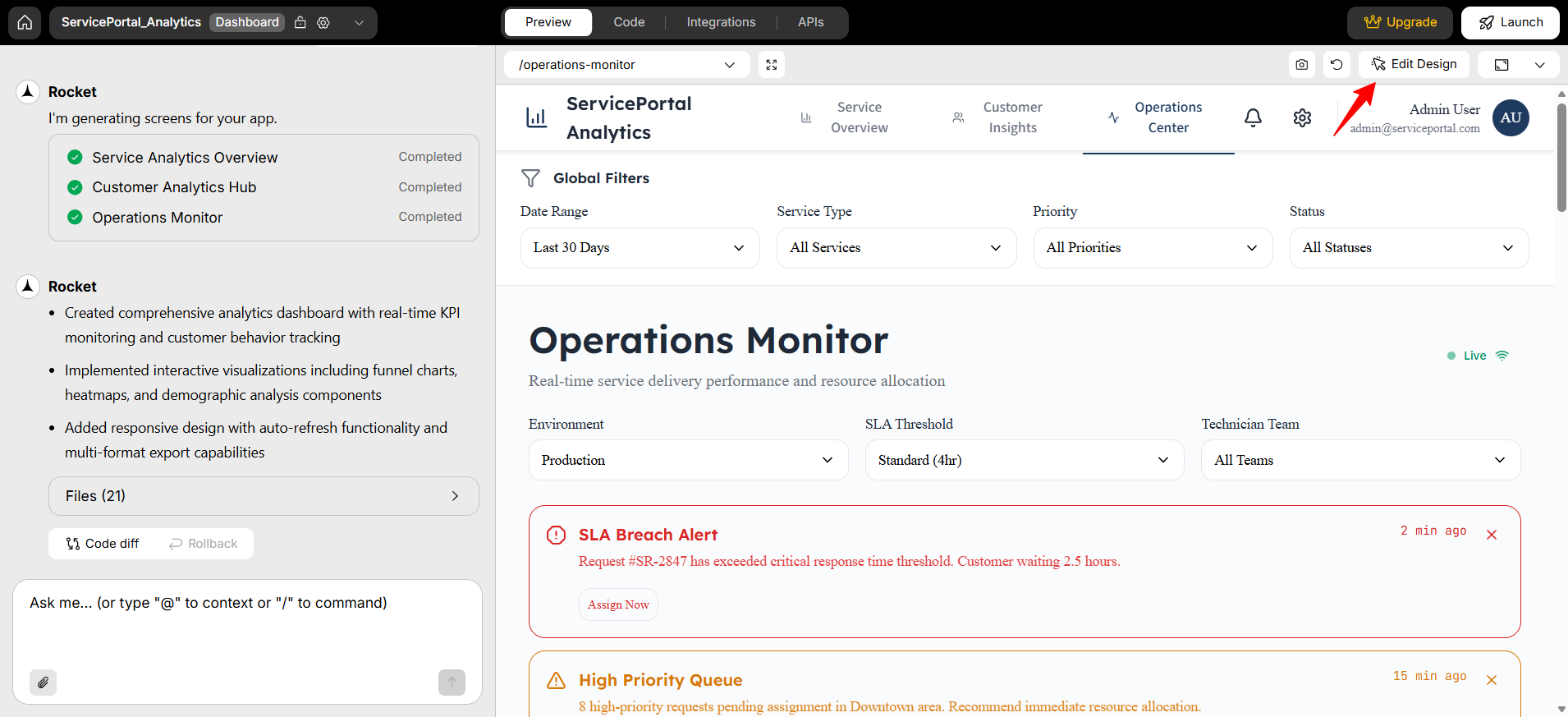
Task: Open the Service Type dropdown
Action: coord(896,248)
